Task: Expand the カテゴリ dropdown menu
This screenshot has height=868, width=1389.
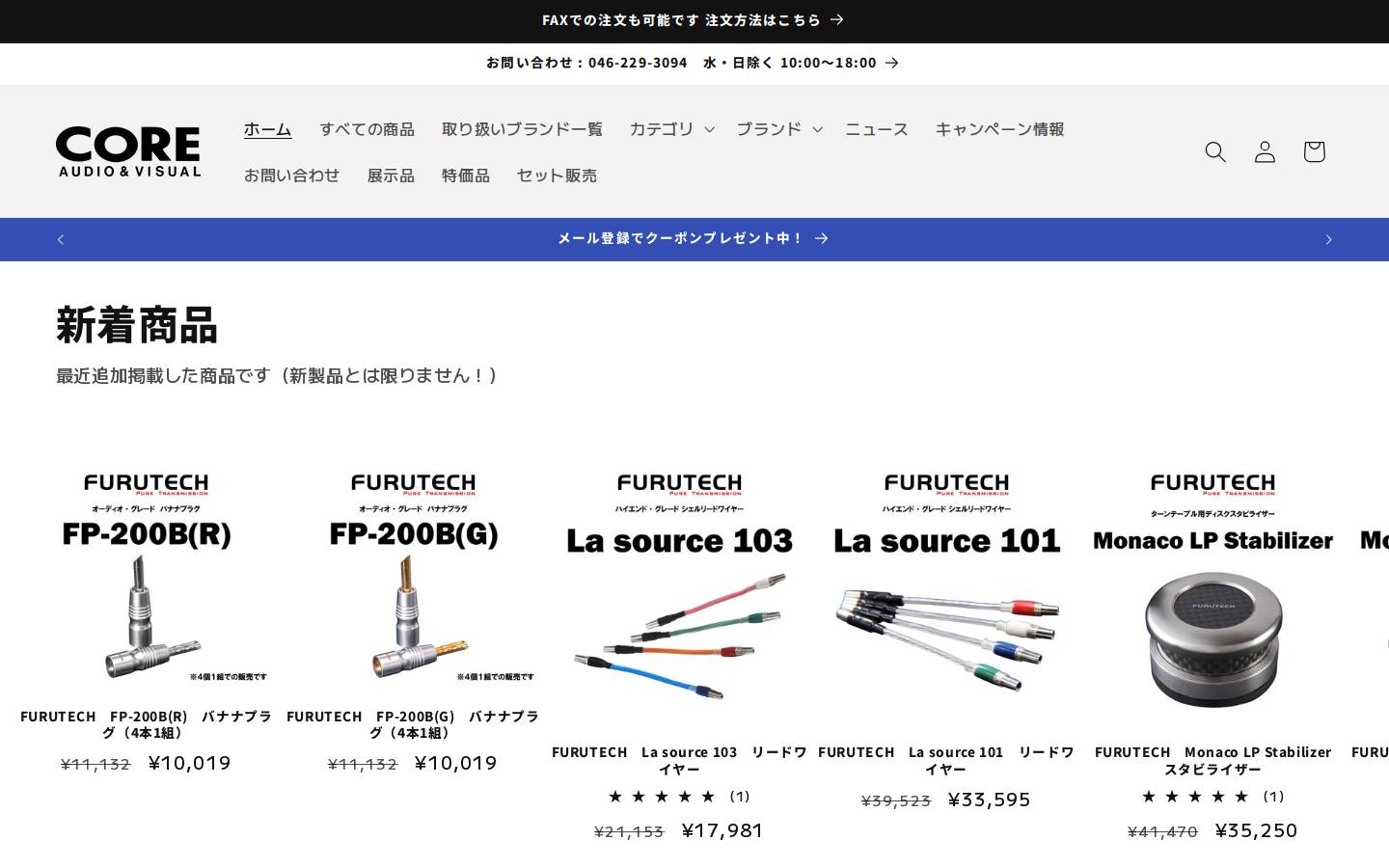Action: [x=671, y=128]
